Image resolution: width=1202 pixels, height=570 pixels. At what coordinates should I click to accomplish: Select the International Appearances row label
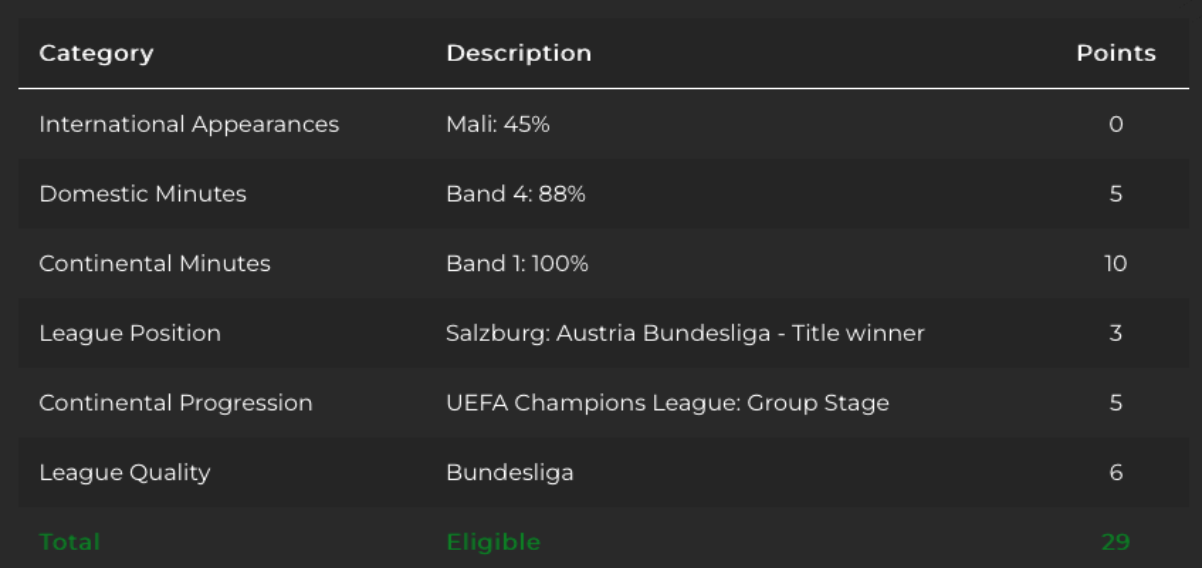189,125
